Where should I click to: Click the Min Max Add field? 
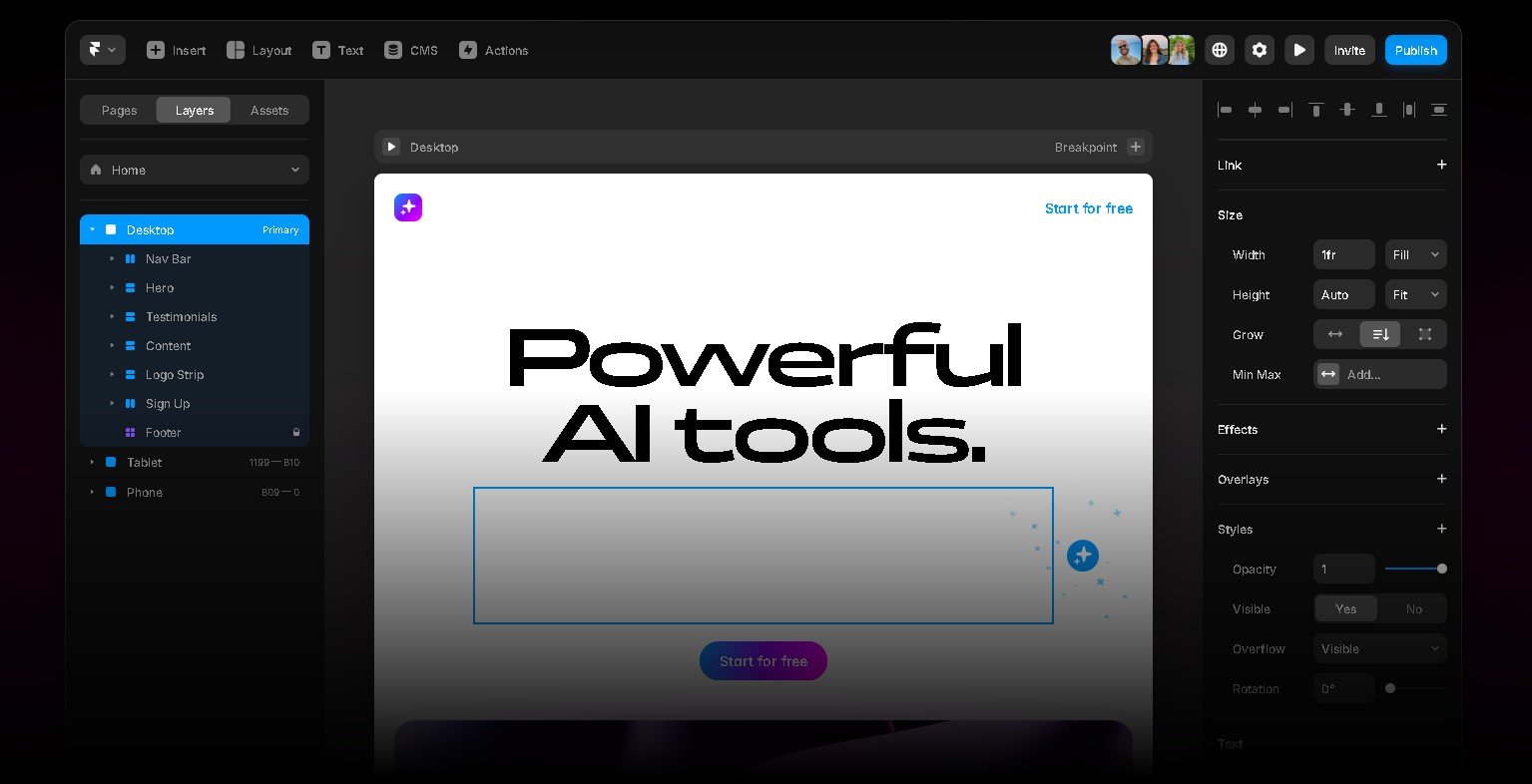[1380, 374]
